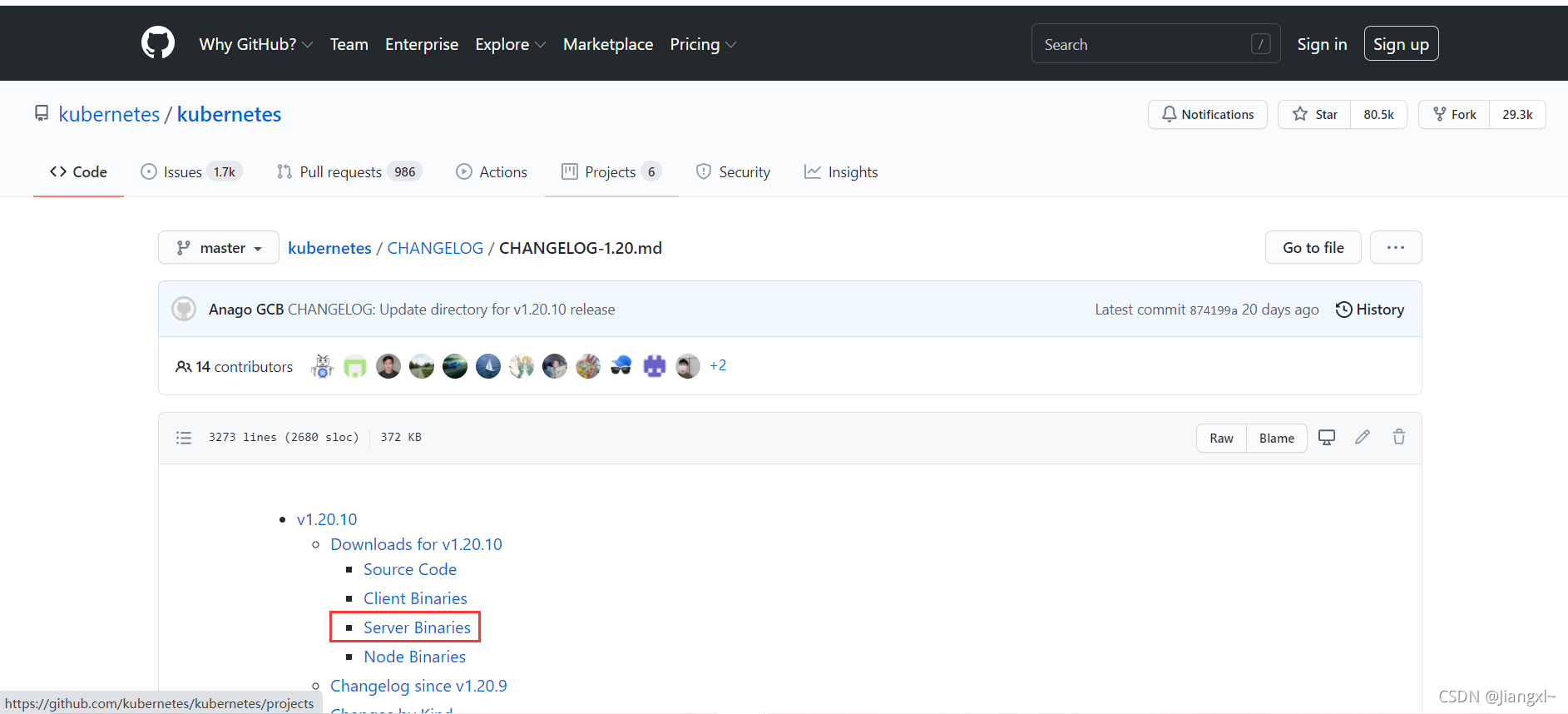Expand the Explore dropdown
The image size is (1568, 714).
(x=510, y=44)
